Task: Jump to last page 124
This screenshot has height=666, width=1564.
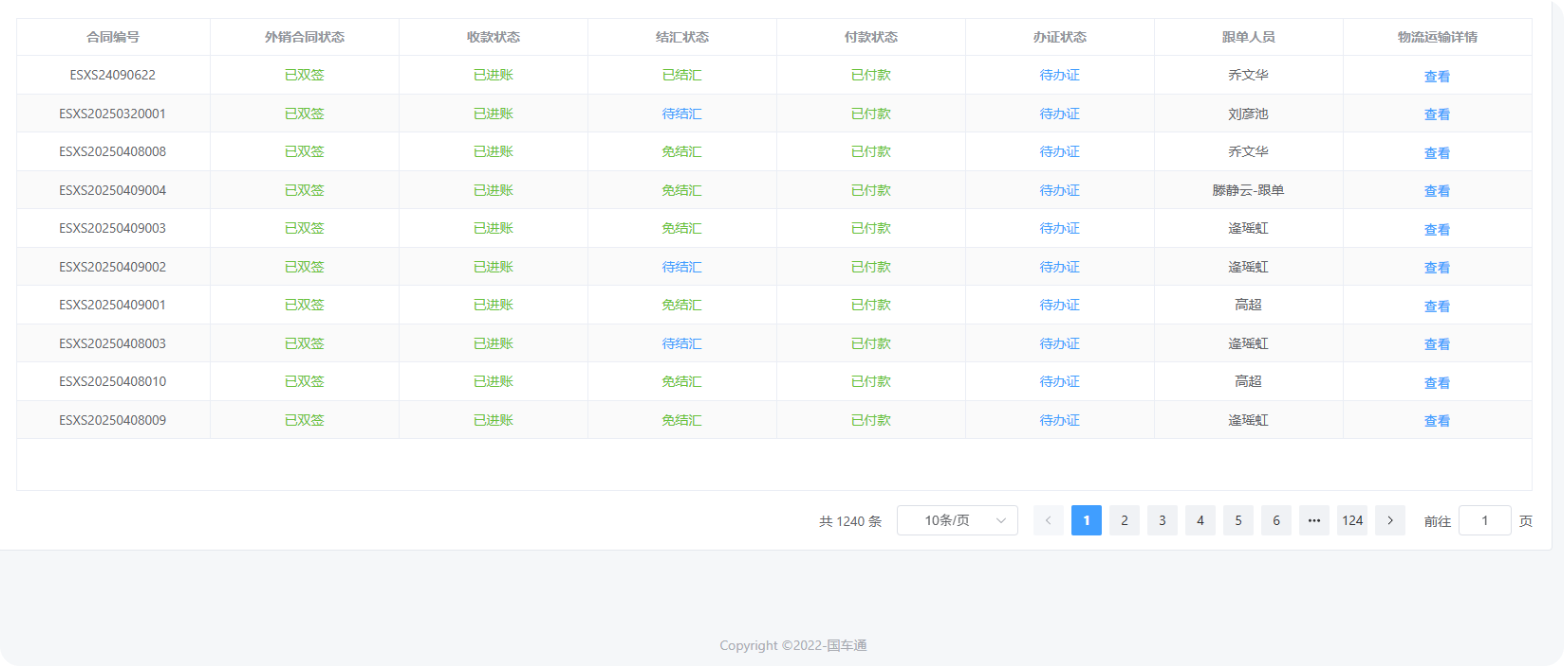Action: [1352, 520]
